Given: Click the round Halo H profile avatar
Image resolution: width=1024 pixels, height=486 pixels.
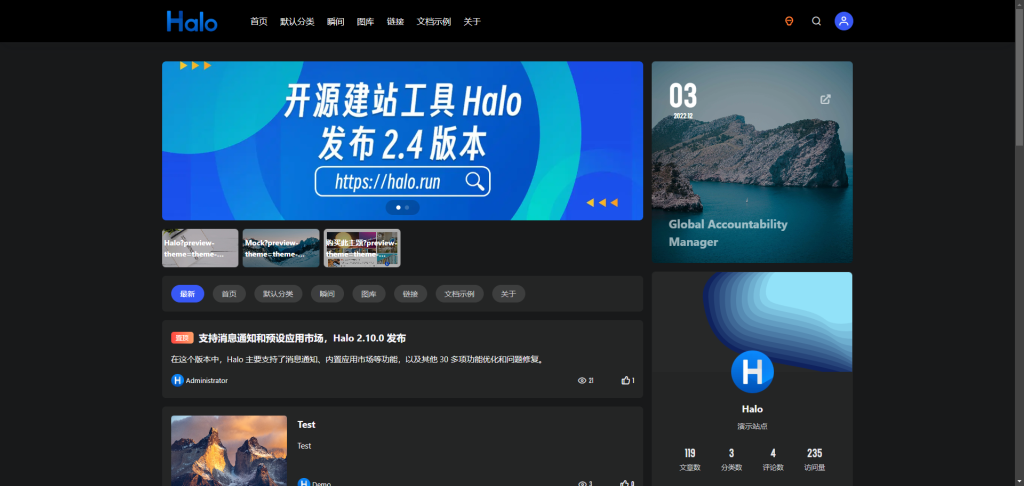Looking at the screenshot, I should 752,371.
